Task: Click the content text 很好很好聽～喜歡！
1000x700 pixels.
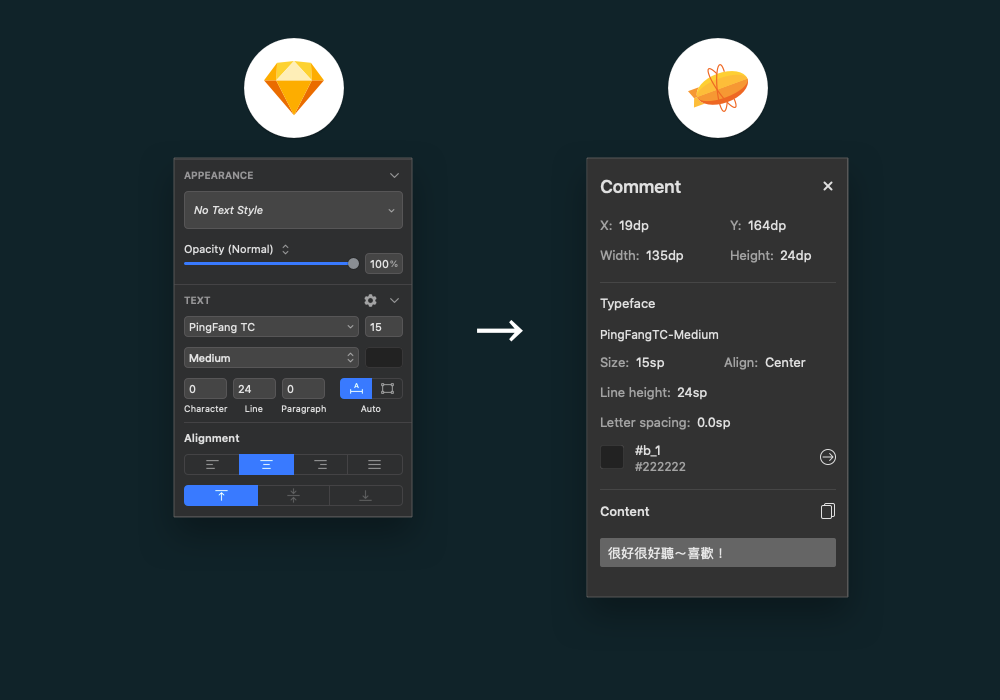Action: tap(717, 553)
